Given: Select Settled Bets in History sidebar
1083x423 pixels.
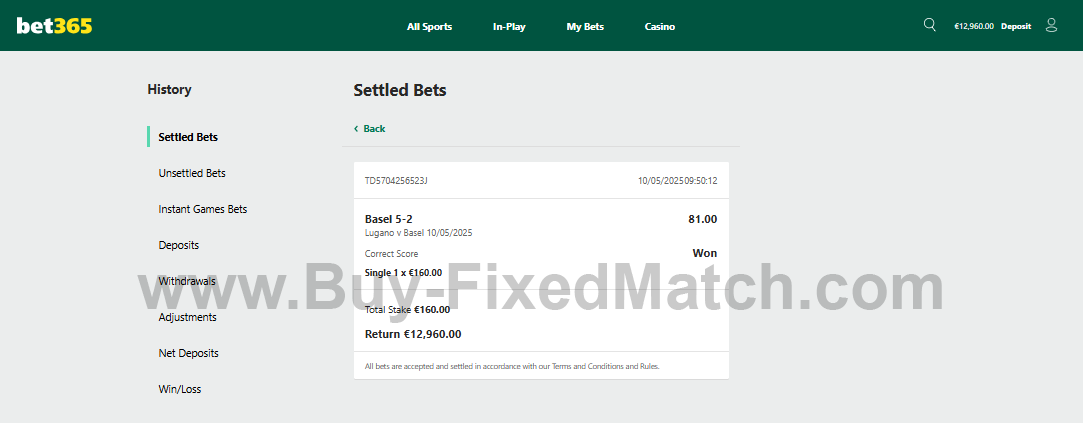Looking at the screenshot, I should coord(188,137).
